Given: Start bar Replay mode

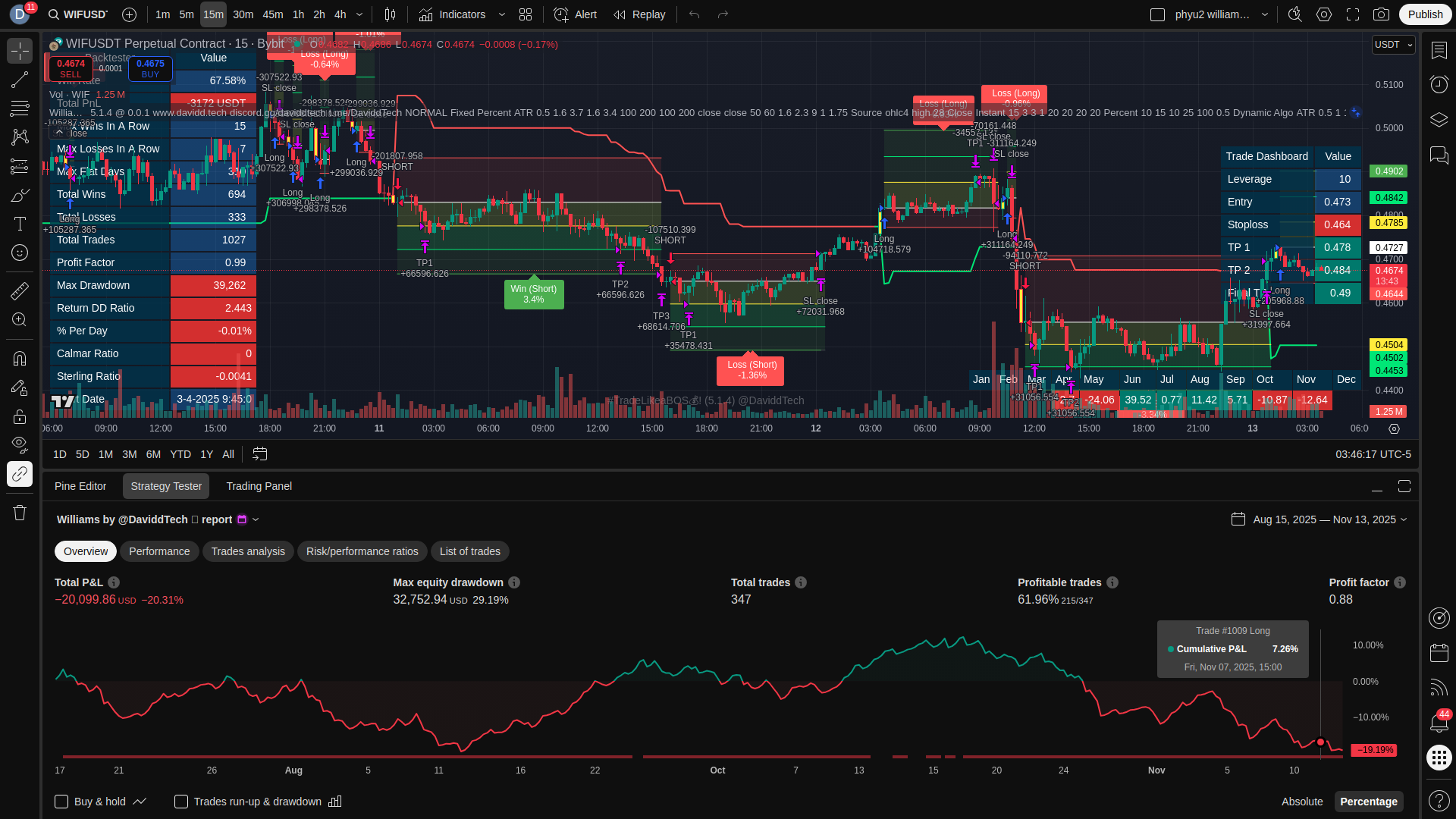Looking at the screenshot, I should (x=639, y=14).
